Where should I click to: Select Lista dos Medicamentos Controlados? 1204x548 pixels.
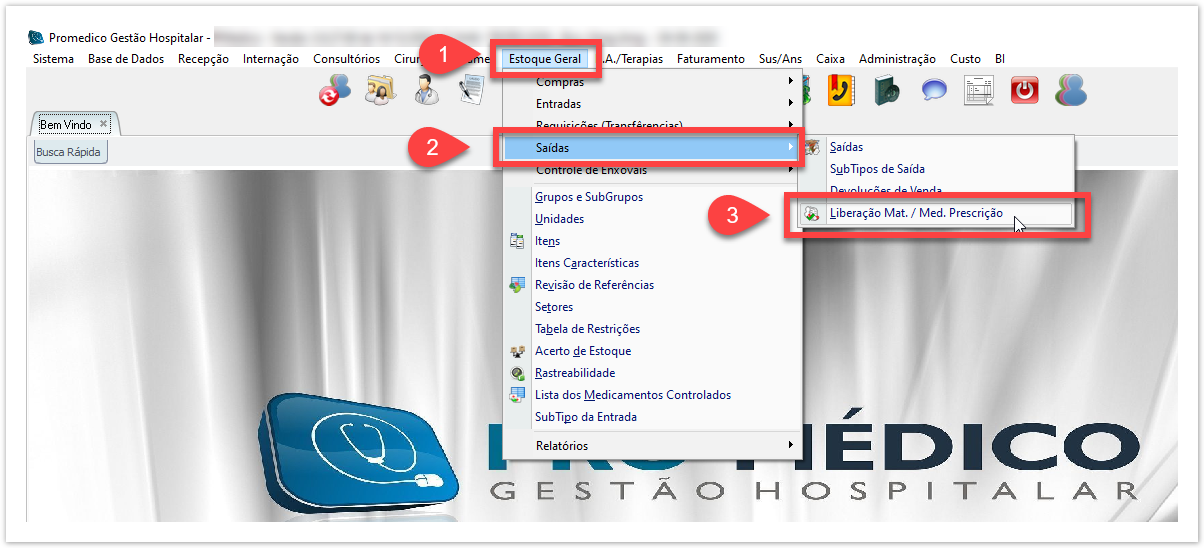tap(632, 395)
